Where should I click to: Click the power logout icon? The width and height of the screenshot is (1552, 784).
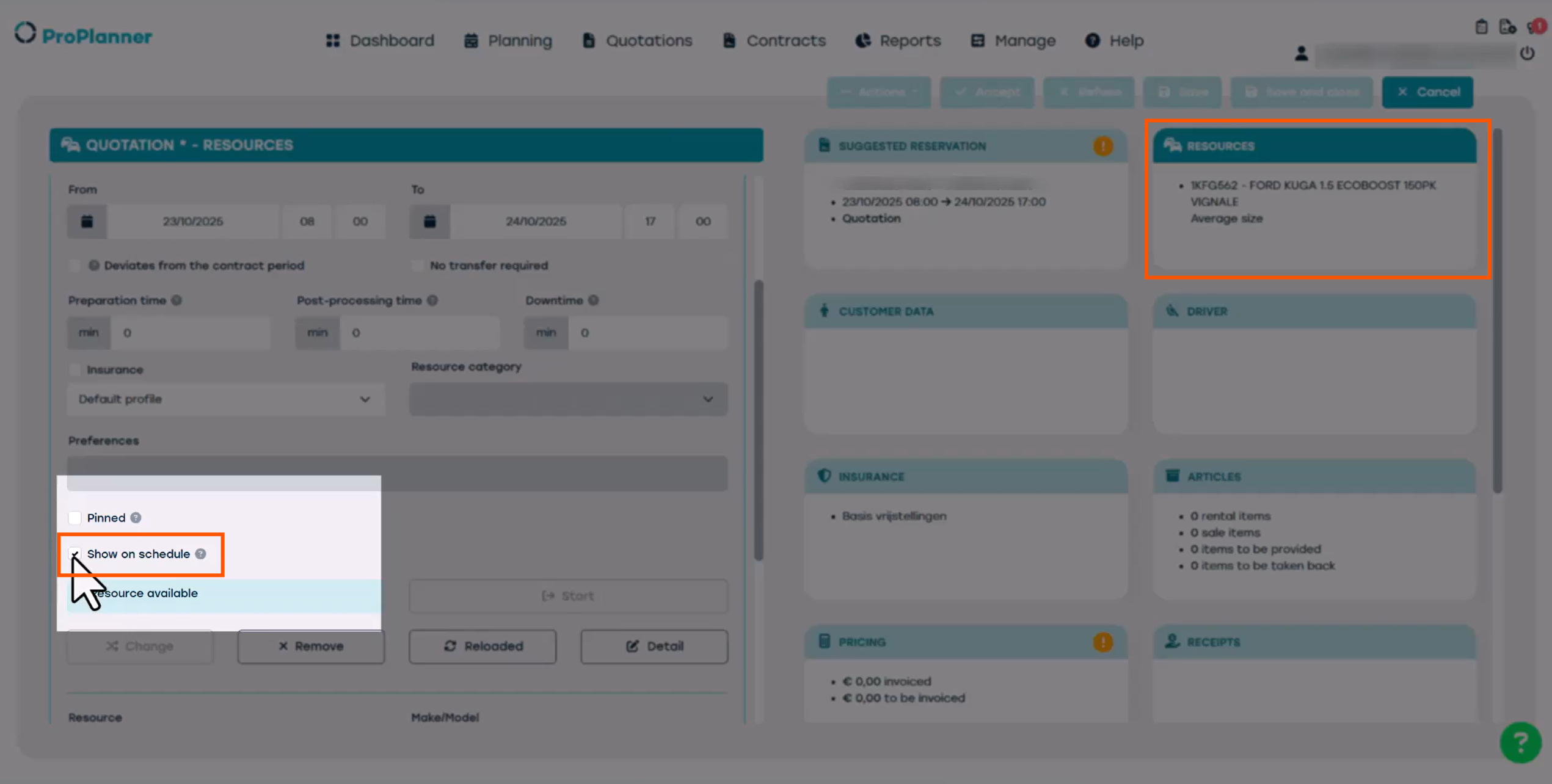coord(1527,54)
